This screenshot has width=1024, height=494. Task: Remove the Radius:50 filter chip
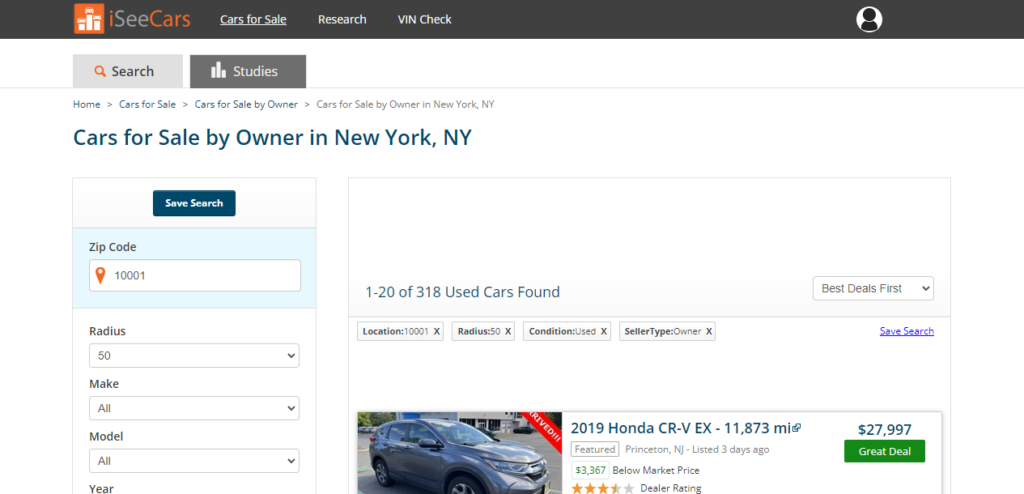click(508, 331)
